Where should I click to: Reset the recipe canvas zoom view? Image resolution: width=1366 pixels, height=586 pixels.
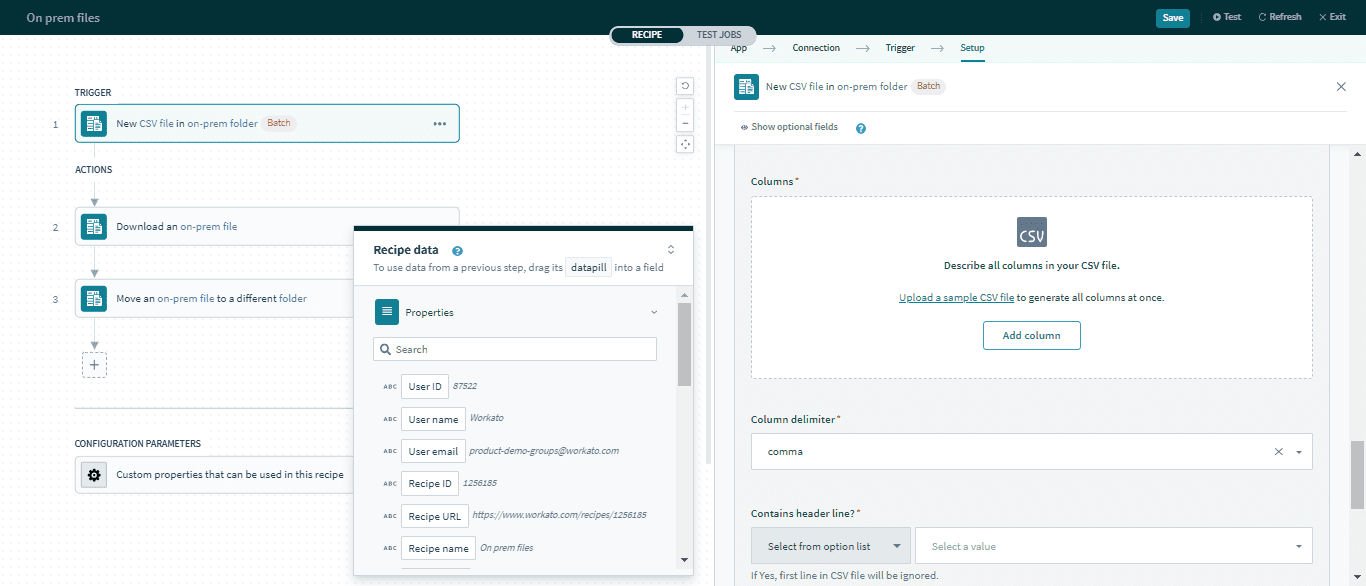(x=685, y=85)
